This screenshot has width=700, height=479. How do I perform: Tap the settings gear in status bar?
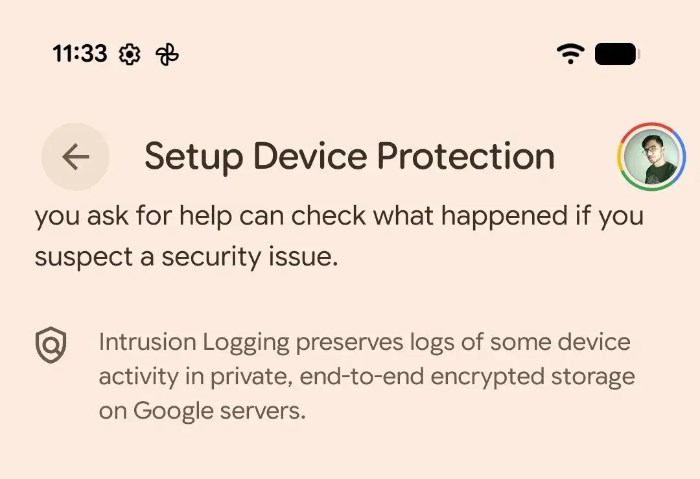pyautogui.click(x=129, y=55)
